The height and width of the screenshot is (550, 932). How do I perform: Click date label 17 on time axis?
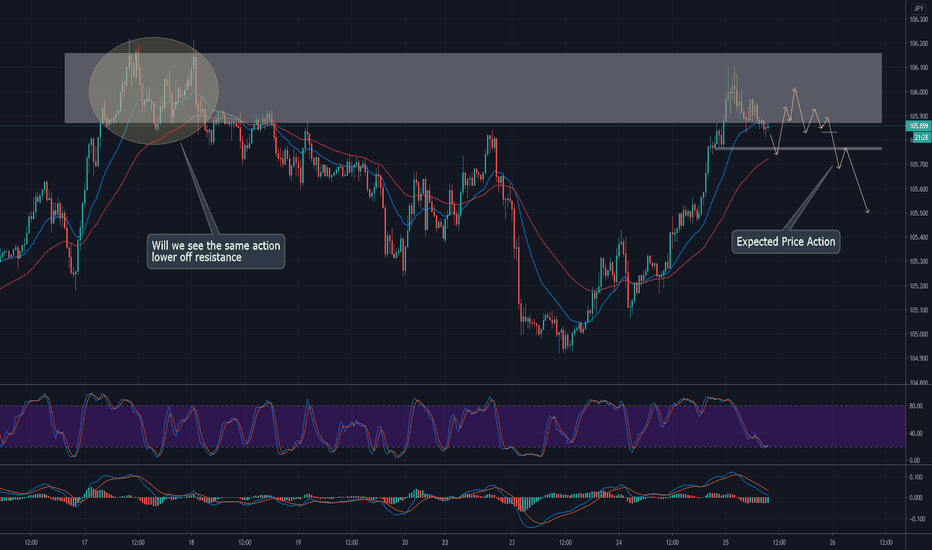[x=84, y=542]
